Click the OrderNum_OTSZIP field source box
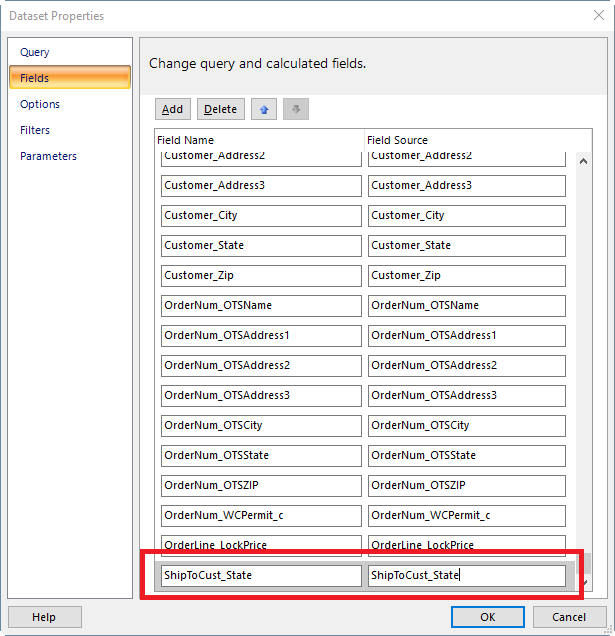This screenshot has width=615, height=636. 467,486
